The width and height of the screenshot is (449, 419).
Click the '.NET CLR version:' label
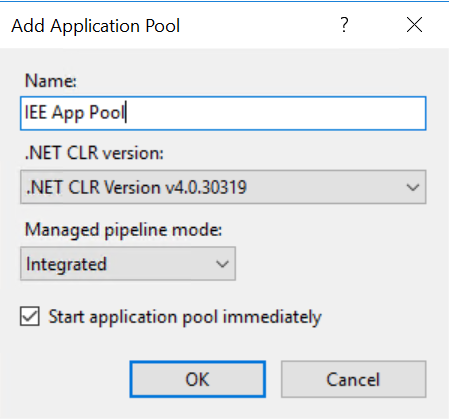[94, 153]
